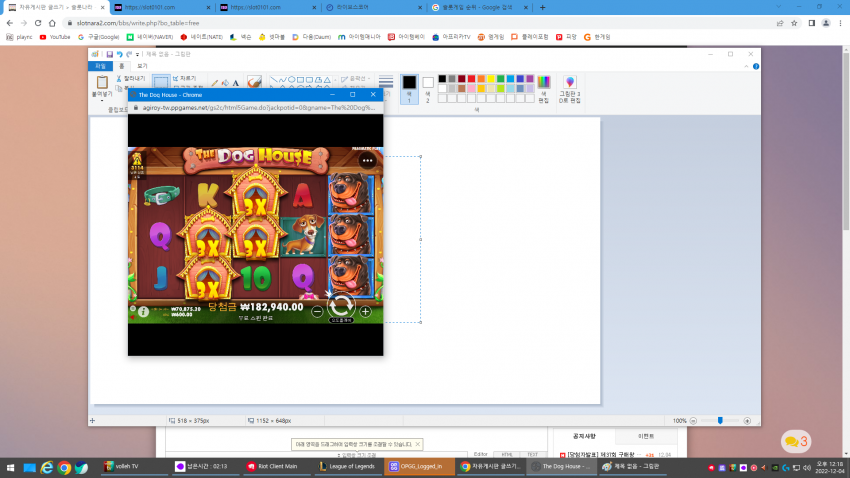Open the Paste dropdown arrow in Paint

(102, 100)
